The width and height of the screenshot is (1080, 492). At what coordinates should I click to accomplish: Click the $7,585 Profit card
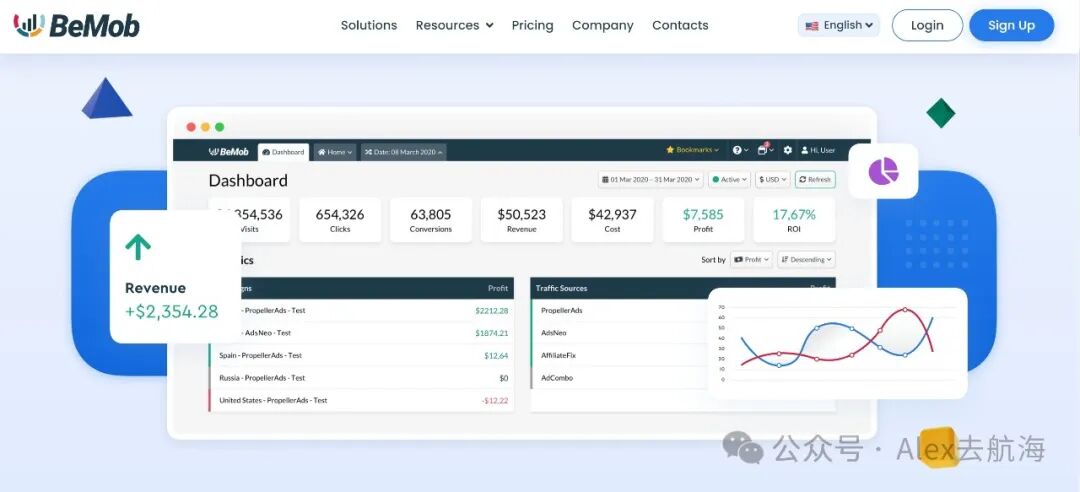pos(703,220)
